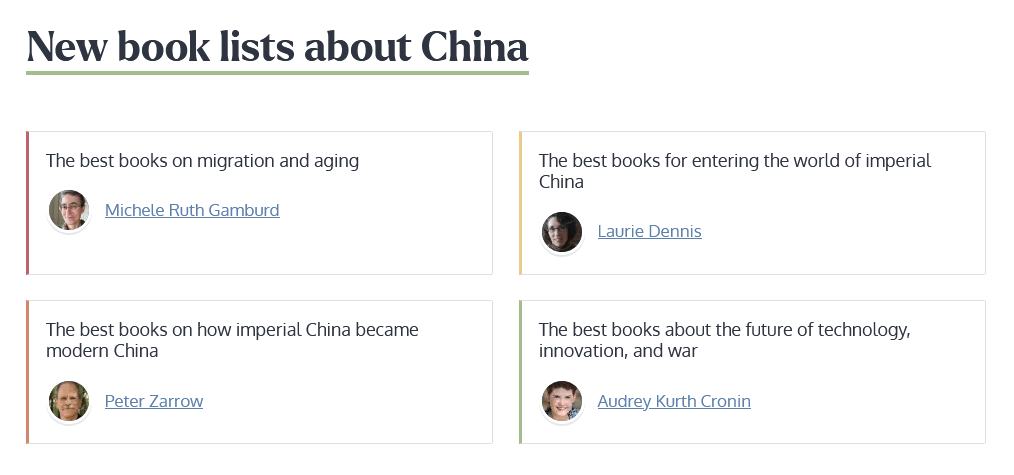The width and height of the screenshot is (1014, 475).
Task: Click the red accent bar on the migration card
Action: (x=28, y=203)
